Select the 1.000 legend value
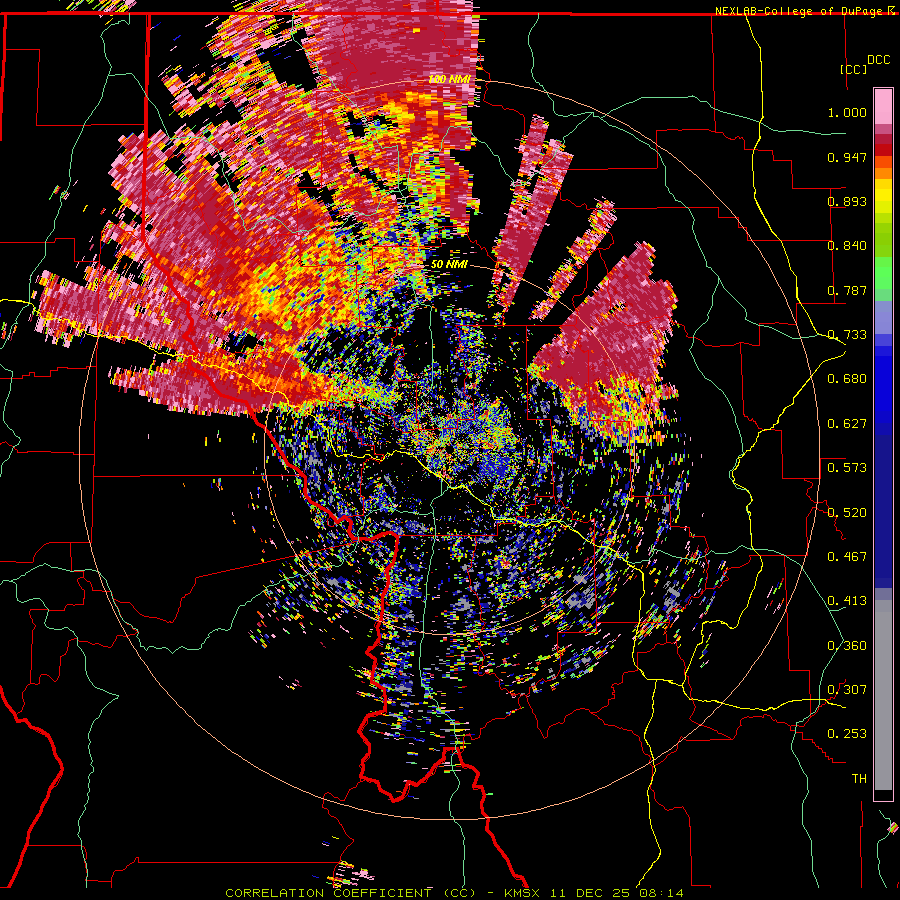 pos(847,112)
